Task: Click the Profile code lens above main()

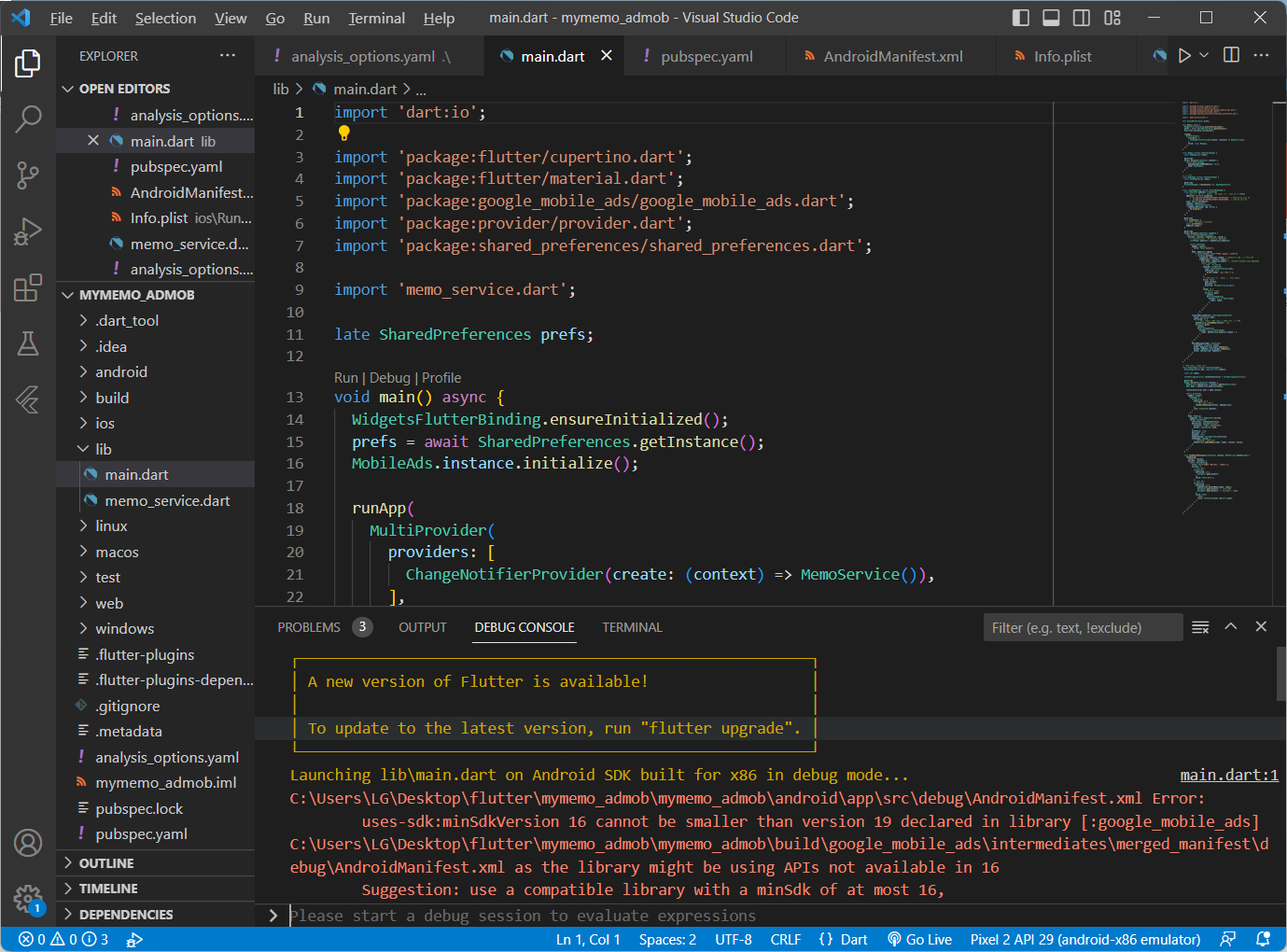Action: click(441, 378)
